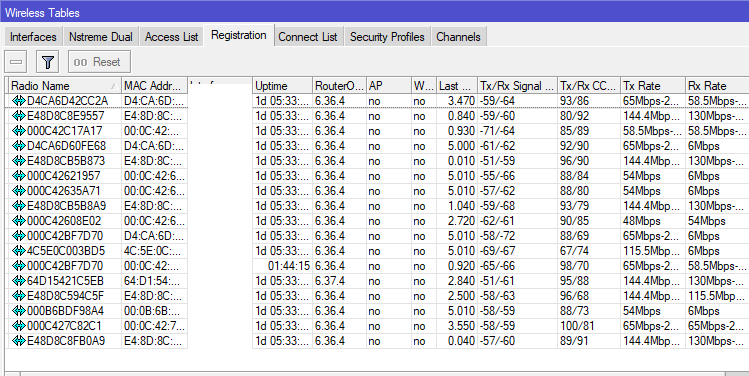Click the Last activity column header
749x376 pixels.
457,86
